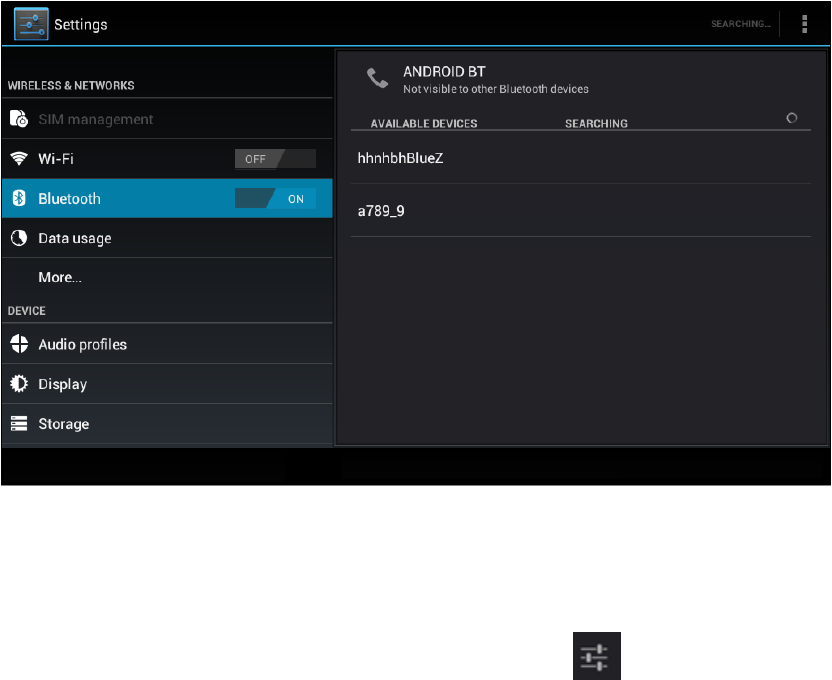Click the Settings app icon in title bar

coord(31,24)
